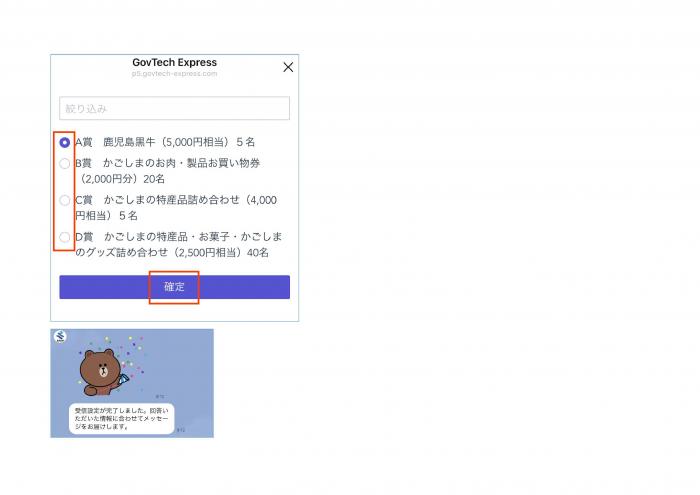Click the C賞 かごしまの特産品詰め合わせ label

click(x=176, y=208)
